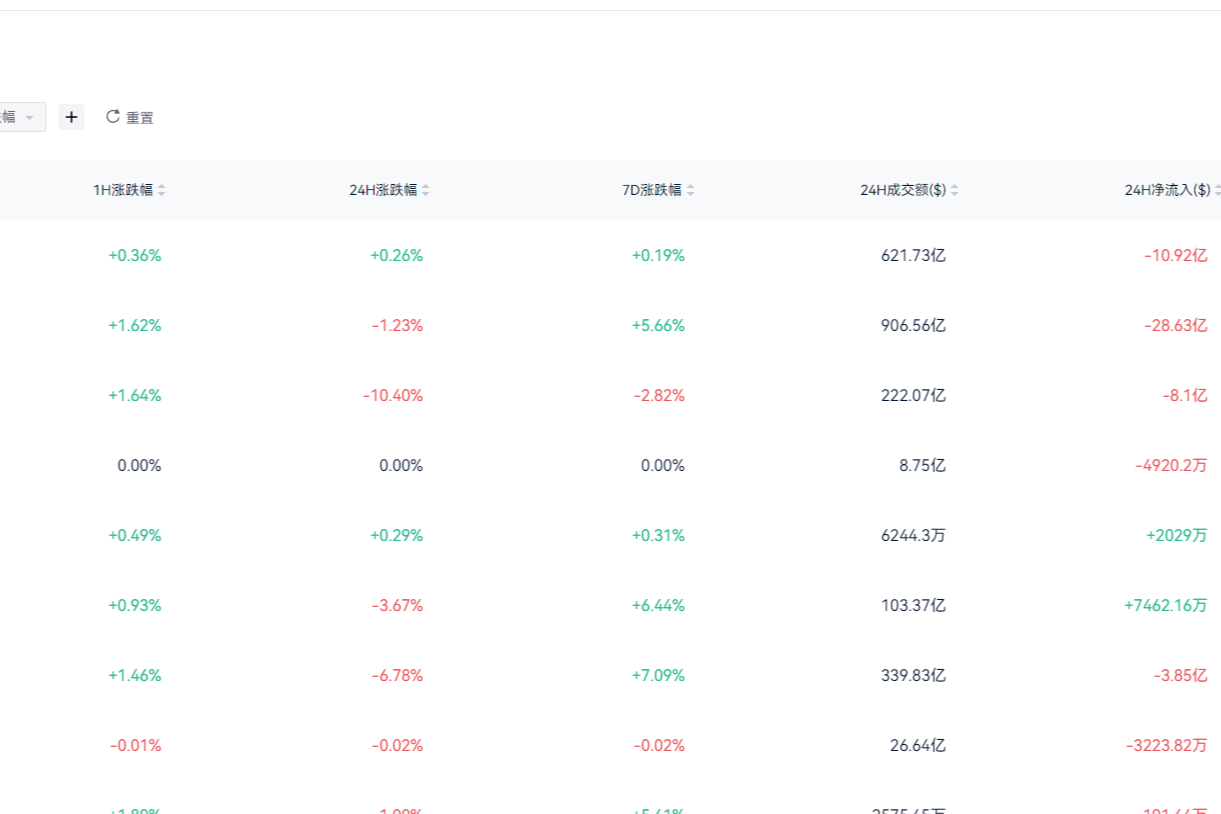This screenshot has width=1221, height=814.
Task: Select the +7462.16万 net inflow value
Action: point(1165,606)
